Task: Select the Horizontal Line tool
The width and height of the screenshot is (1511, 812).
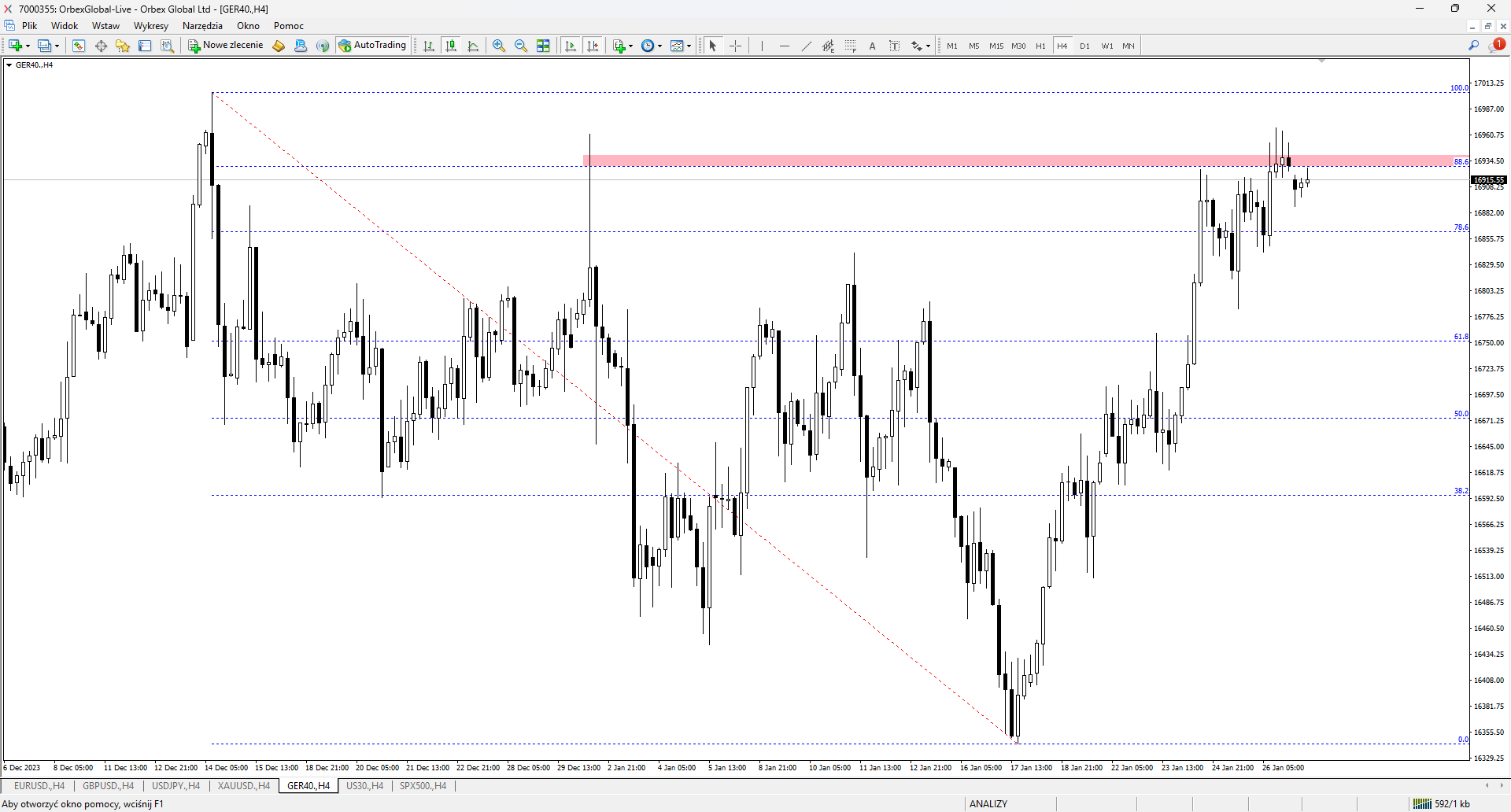Action: tap(784, 46)
